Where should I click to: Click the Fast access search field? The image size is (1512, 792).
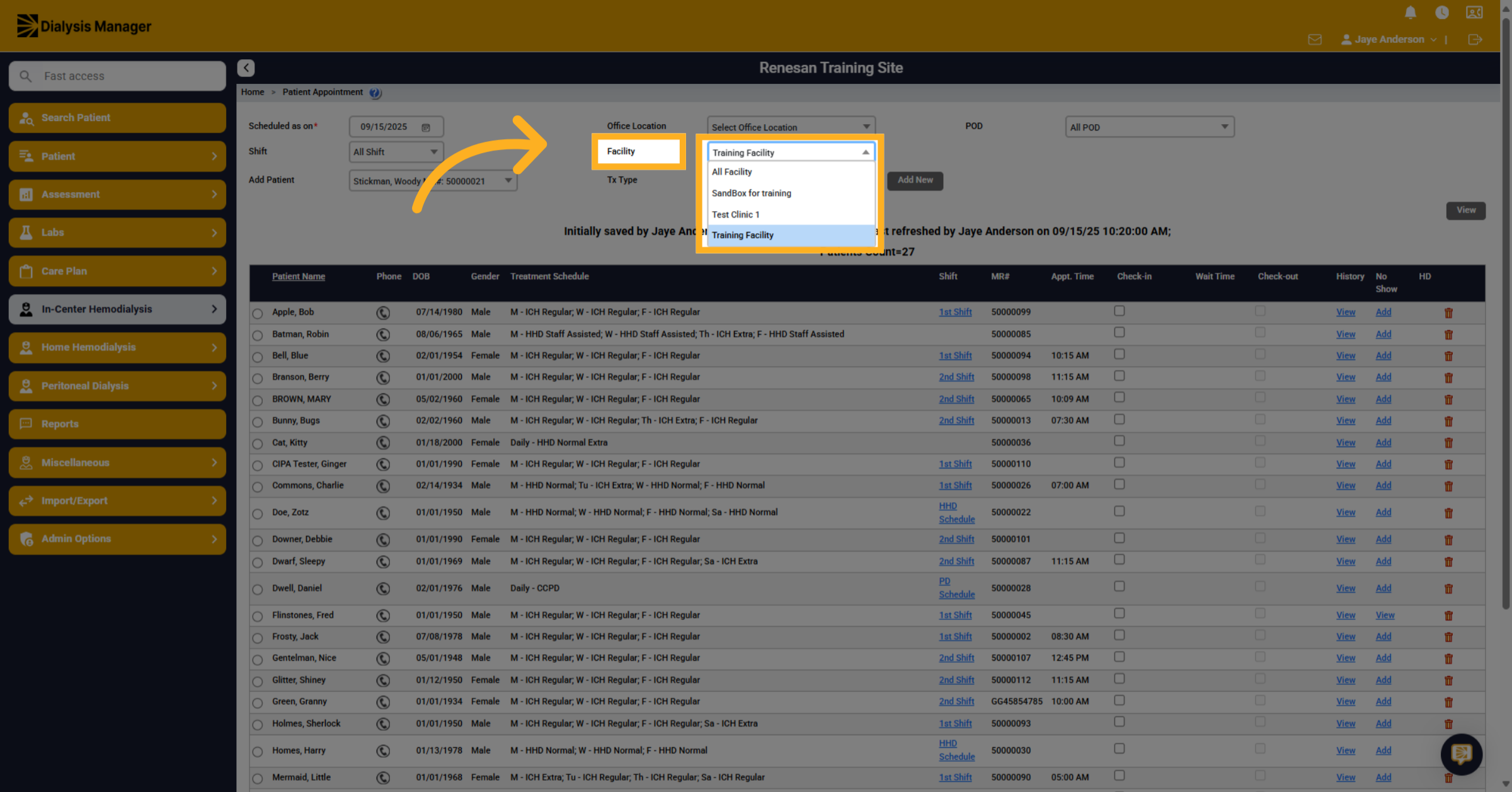pyautogui.click(x=117, y=76)
